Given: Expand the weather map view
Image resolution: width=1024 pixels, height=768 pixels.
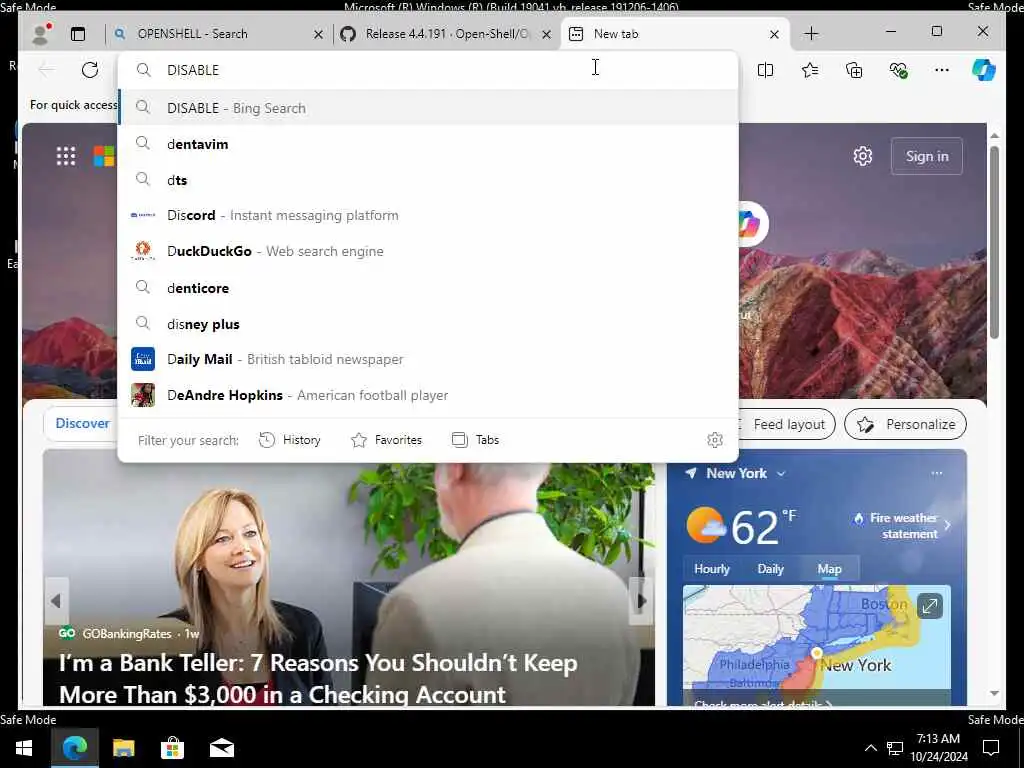Looking at the screenshot, I should [x=929, y=606].
